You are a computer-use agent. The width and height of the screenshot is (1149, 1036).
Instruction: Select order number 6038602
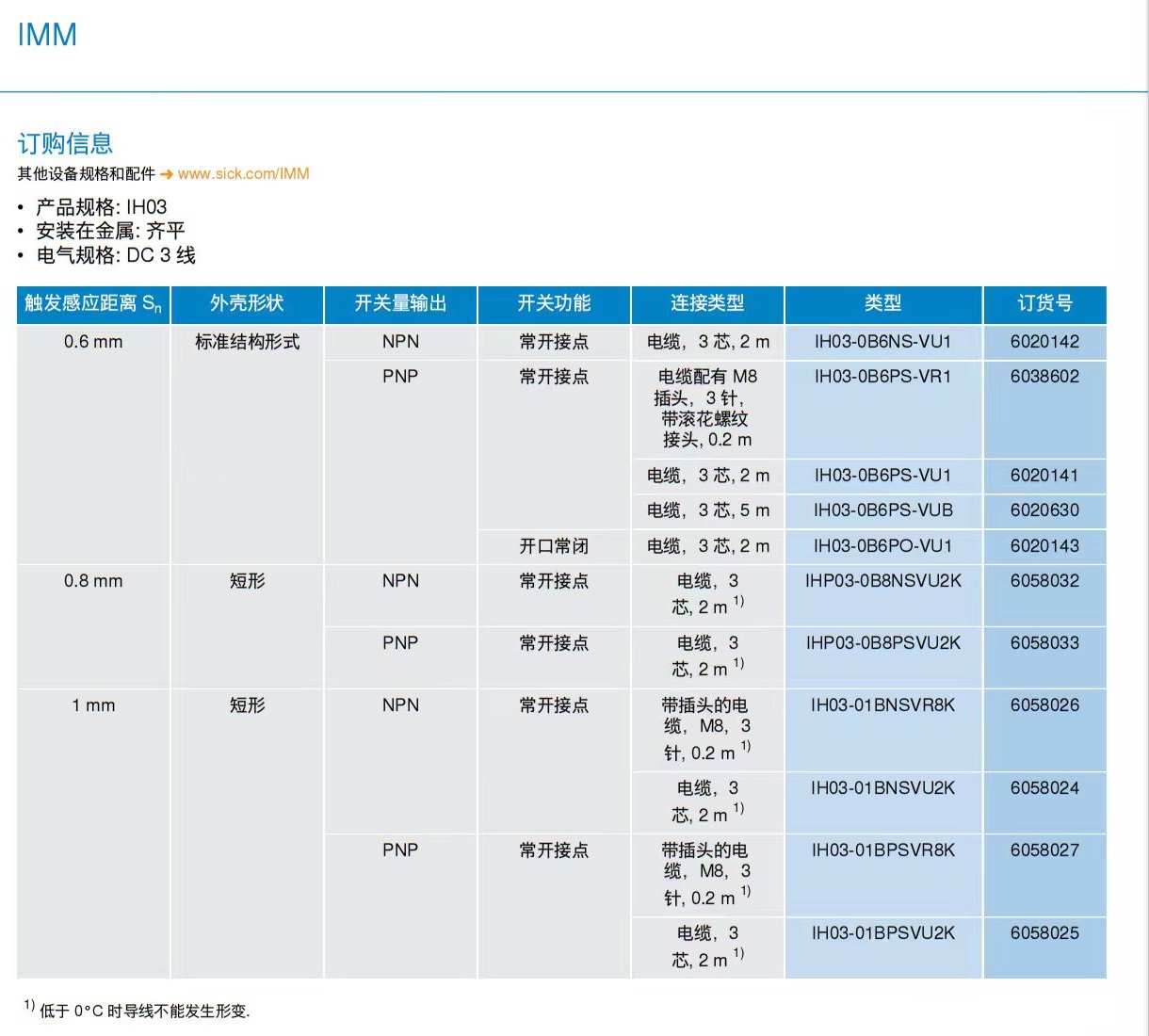coord(1044,377)
